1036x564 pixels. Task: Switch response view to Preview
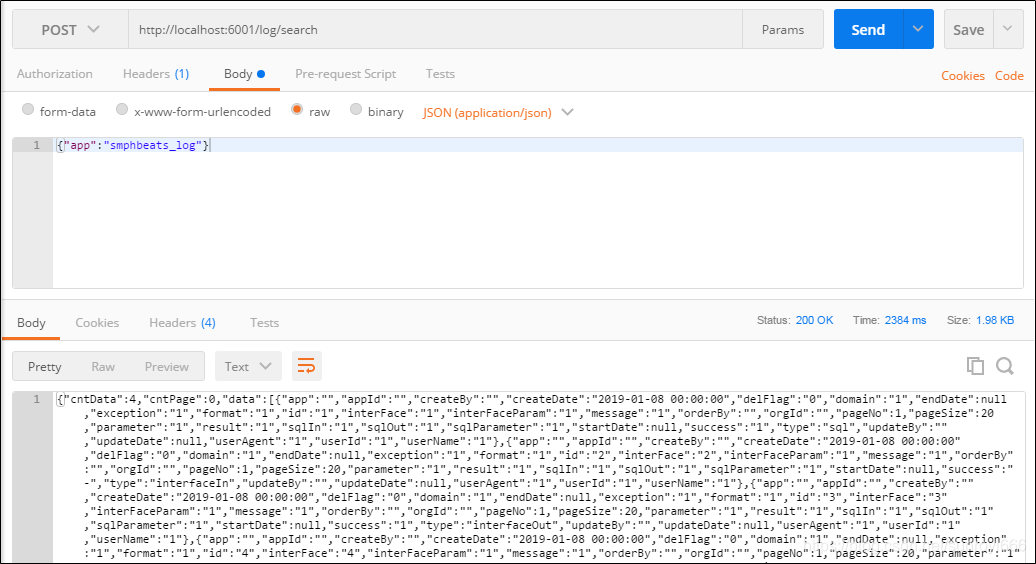pos(166,367)
